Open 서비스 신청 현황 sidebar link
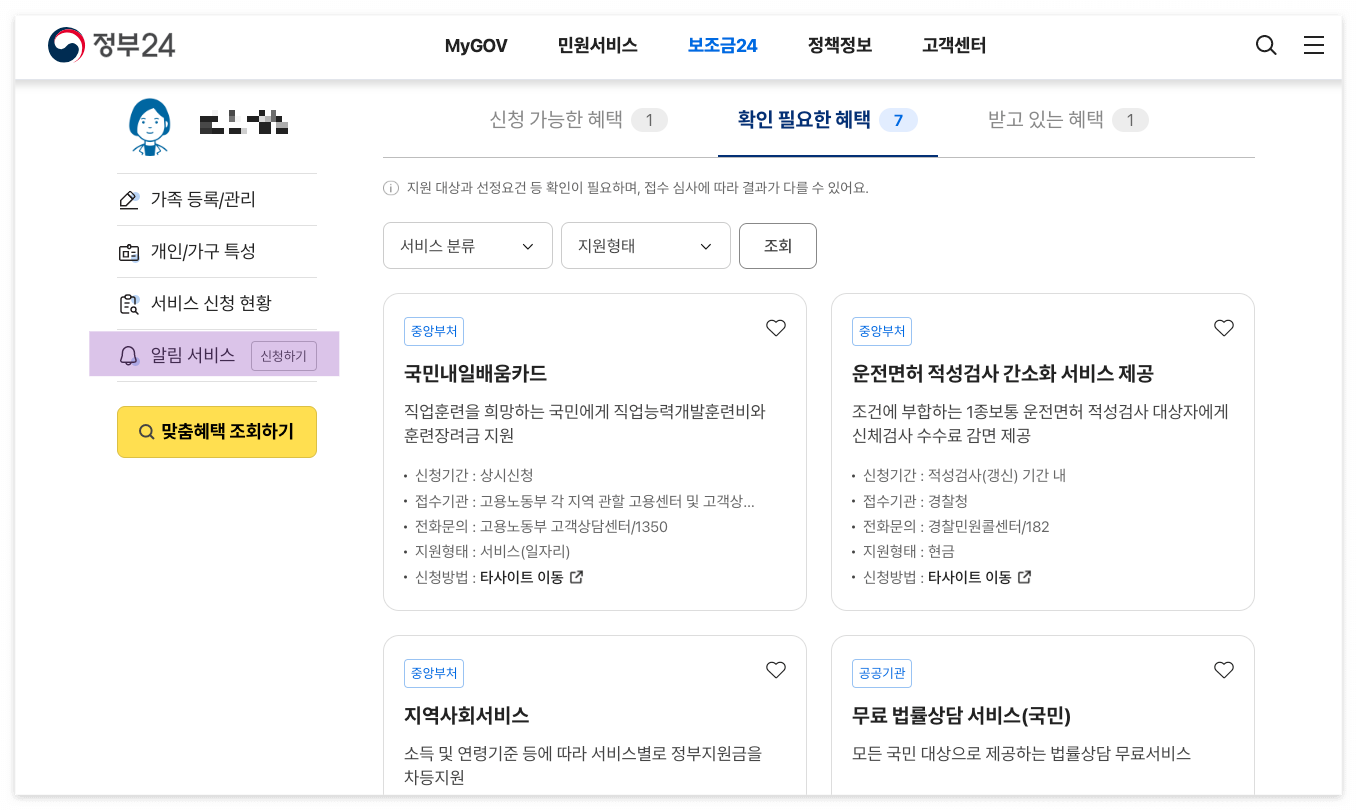The height and width of the screenshot is (810, 1357). click(211, 304)
